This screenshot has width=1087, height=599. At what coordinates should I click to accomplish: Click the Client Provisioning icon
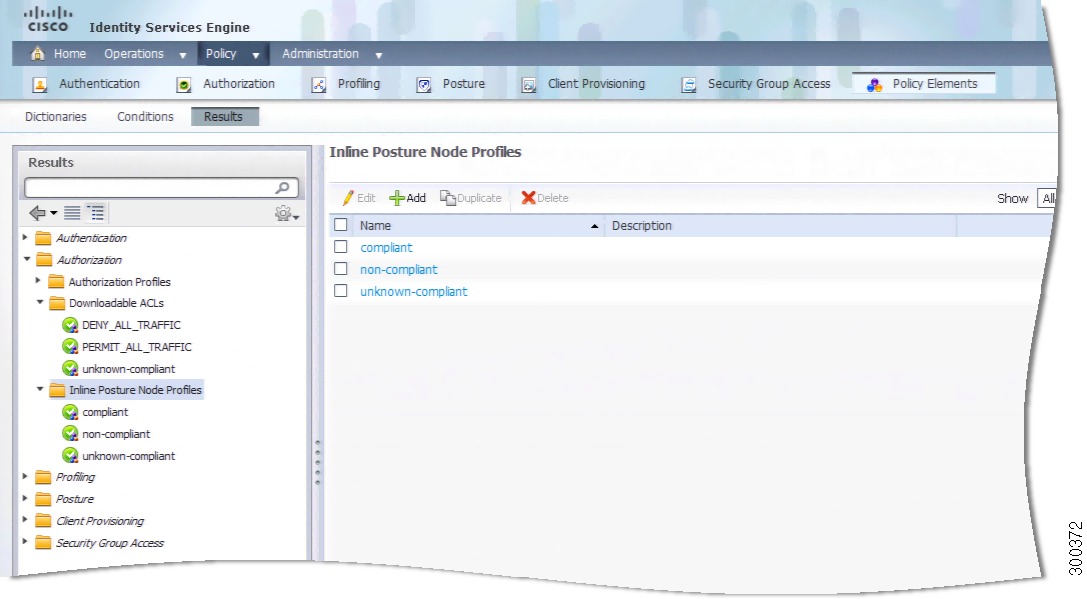click(529, 85)
